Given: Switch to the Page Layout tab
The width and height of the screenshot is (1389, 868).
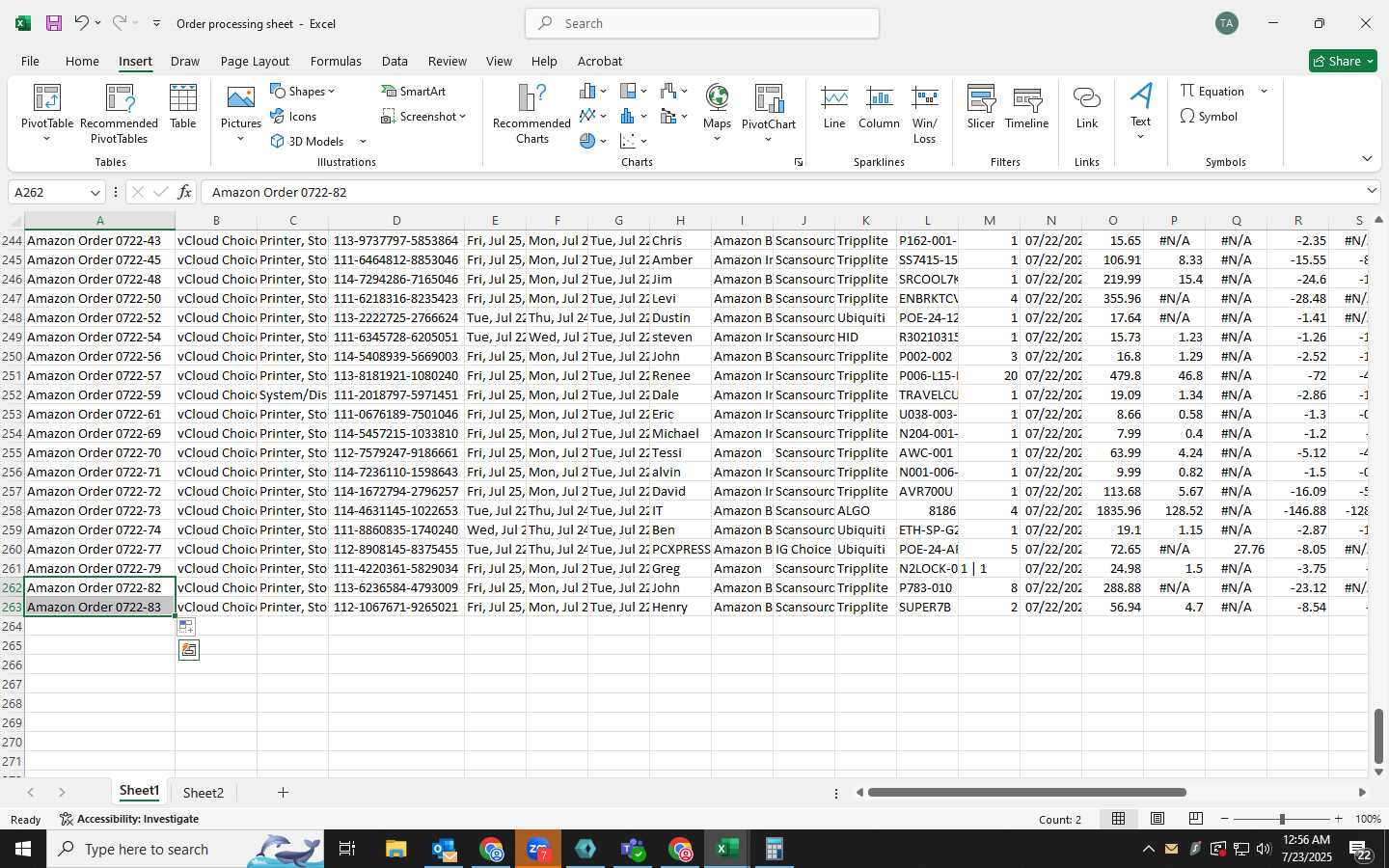Looking at the screenshot, I should tap(255, 61).
